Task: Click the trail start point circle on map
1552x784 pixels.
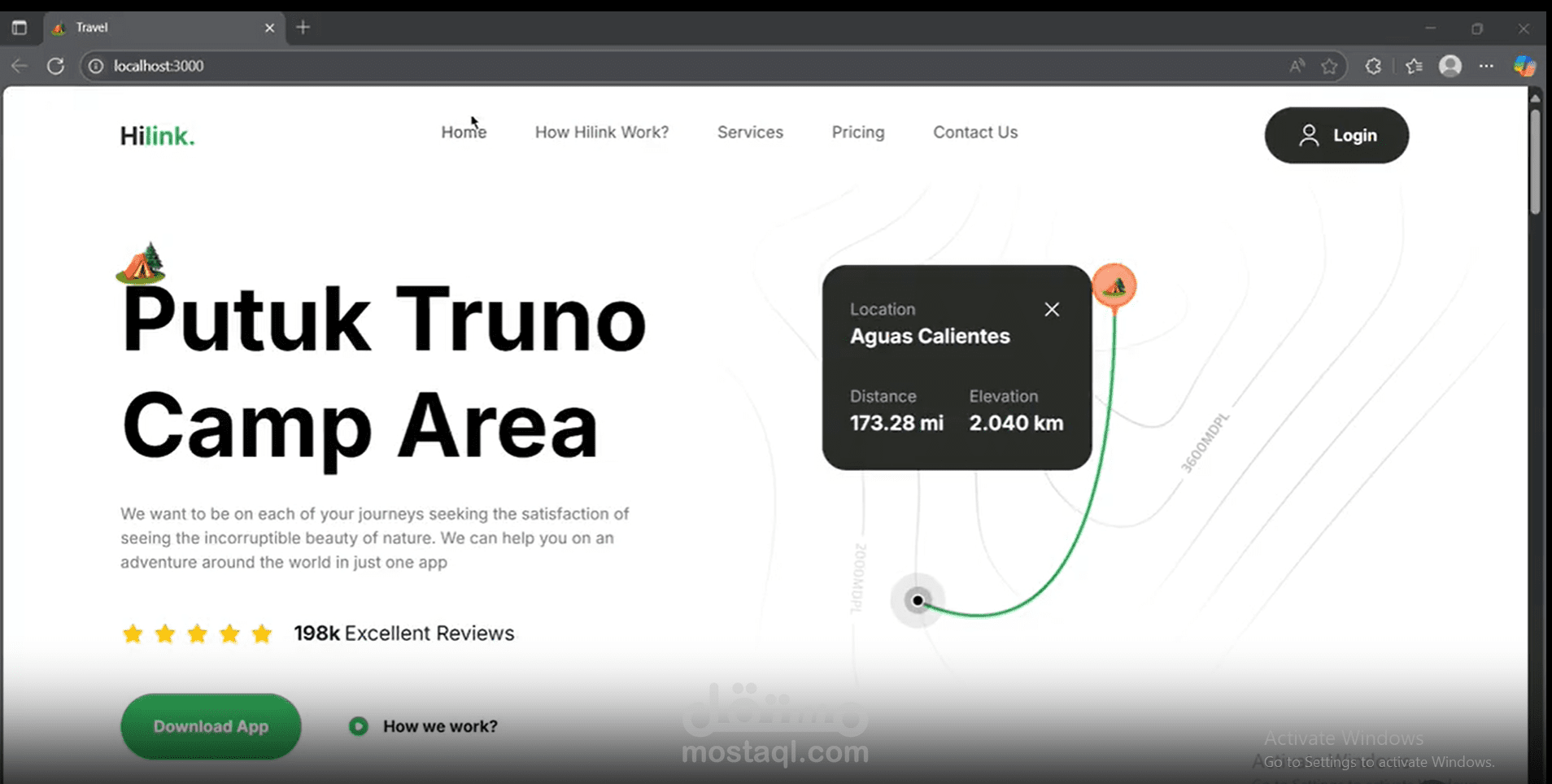Action: coord(917,600)
